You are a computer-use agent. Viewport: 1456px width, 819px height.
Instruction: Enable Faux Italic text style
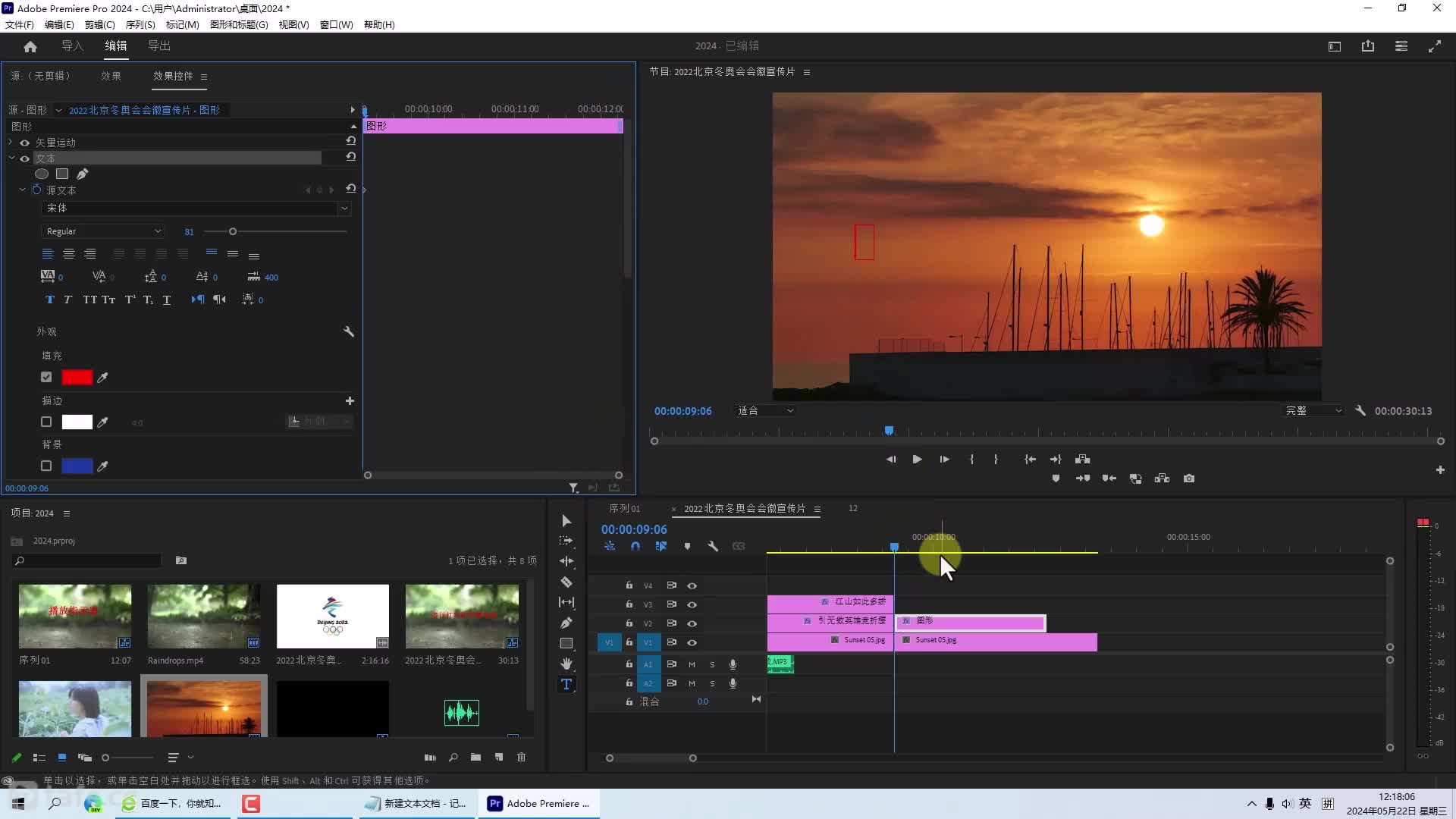point(67,300)
